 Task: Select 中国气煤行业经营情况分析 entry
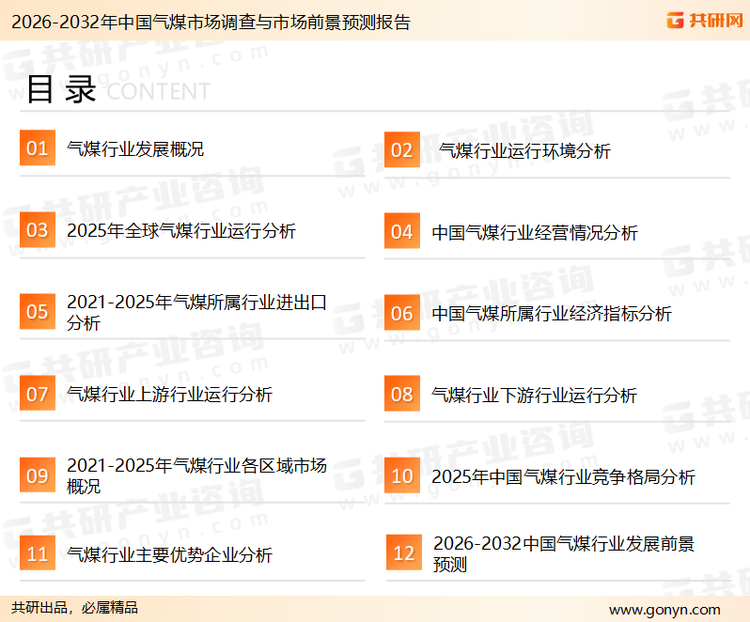(534, 232)
